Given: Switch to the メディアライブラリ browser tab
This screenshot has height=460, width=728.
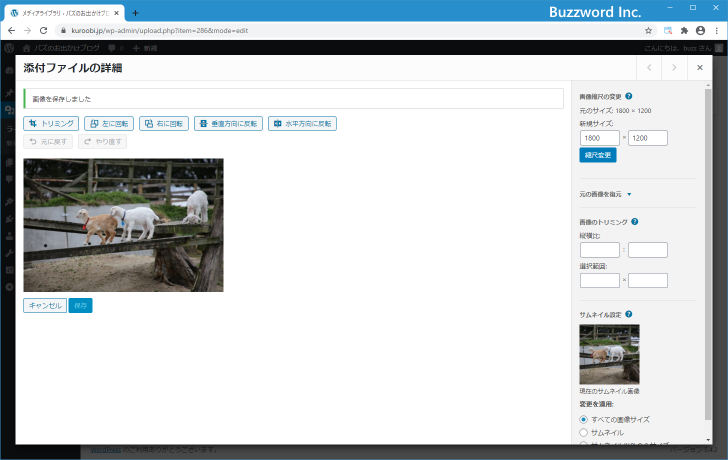Looking at the screenshot, I should (x=65, y=12).
